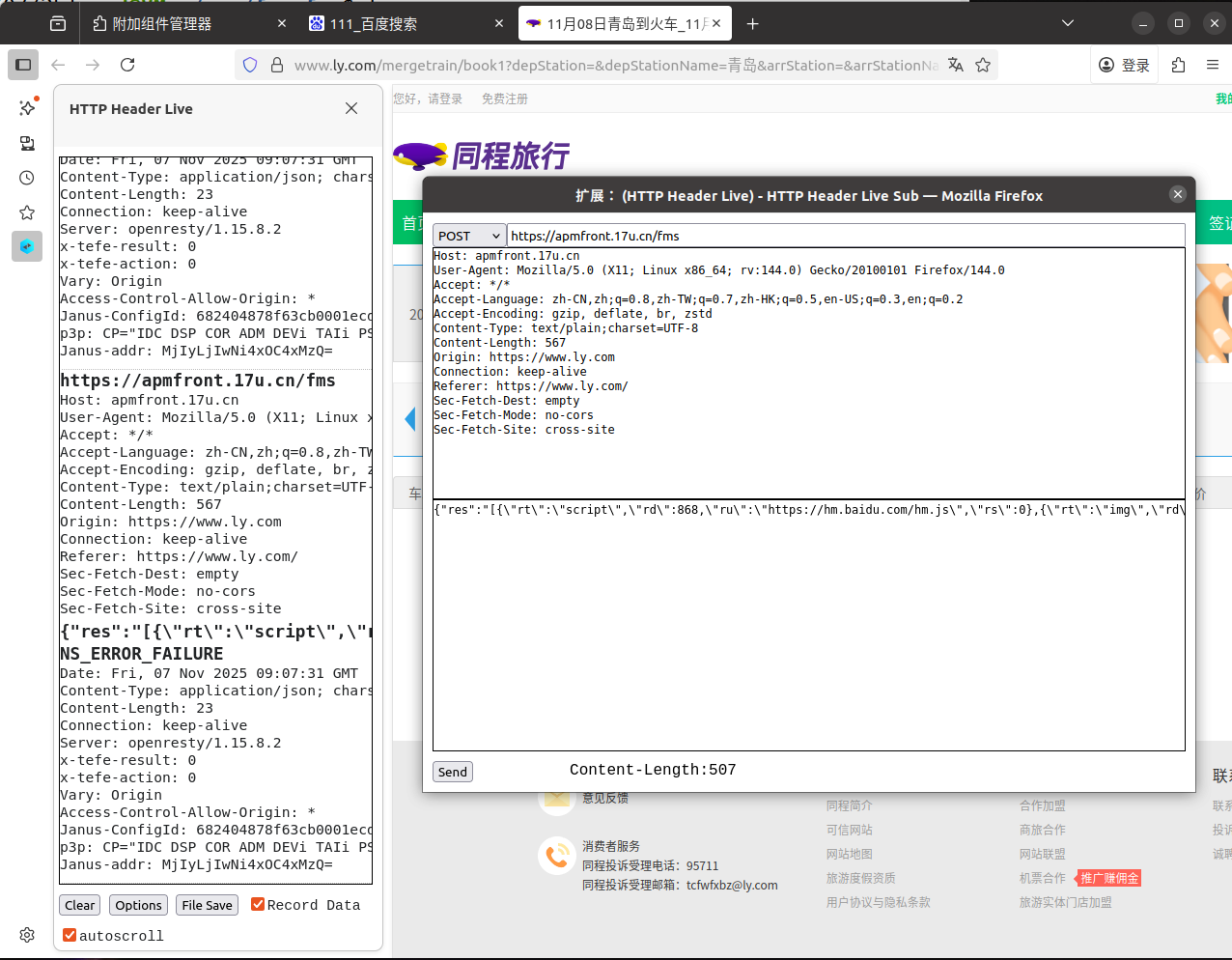The image size is (1232, 960).
Task: Click the 消费者服务 phone icon
Action: click(x=557, y=855)
